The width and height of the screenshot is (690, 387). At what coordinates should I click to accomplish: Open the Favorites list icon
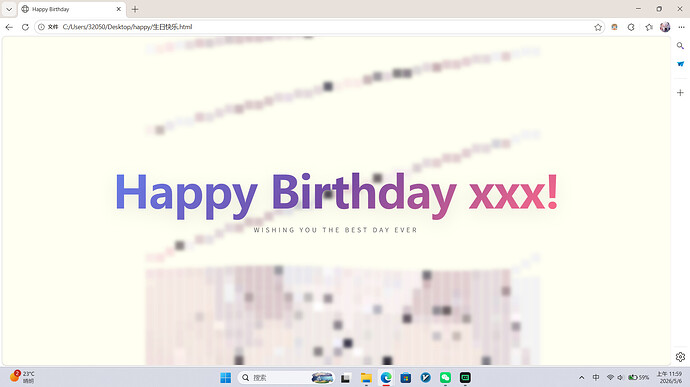649,27
